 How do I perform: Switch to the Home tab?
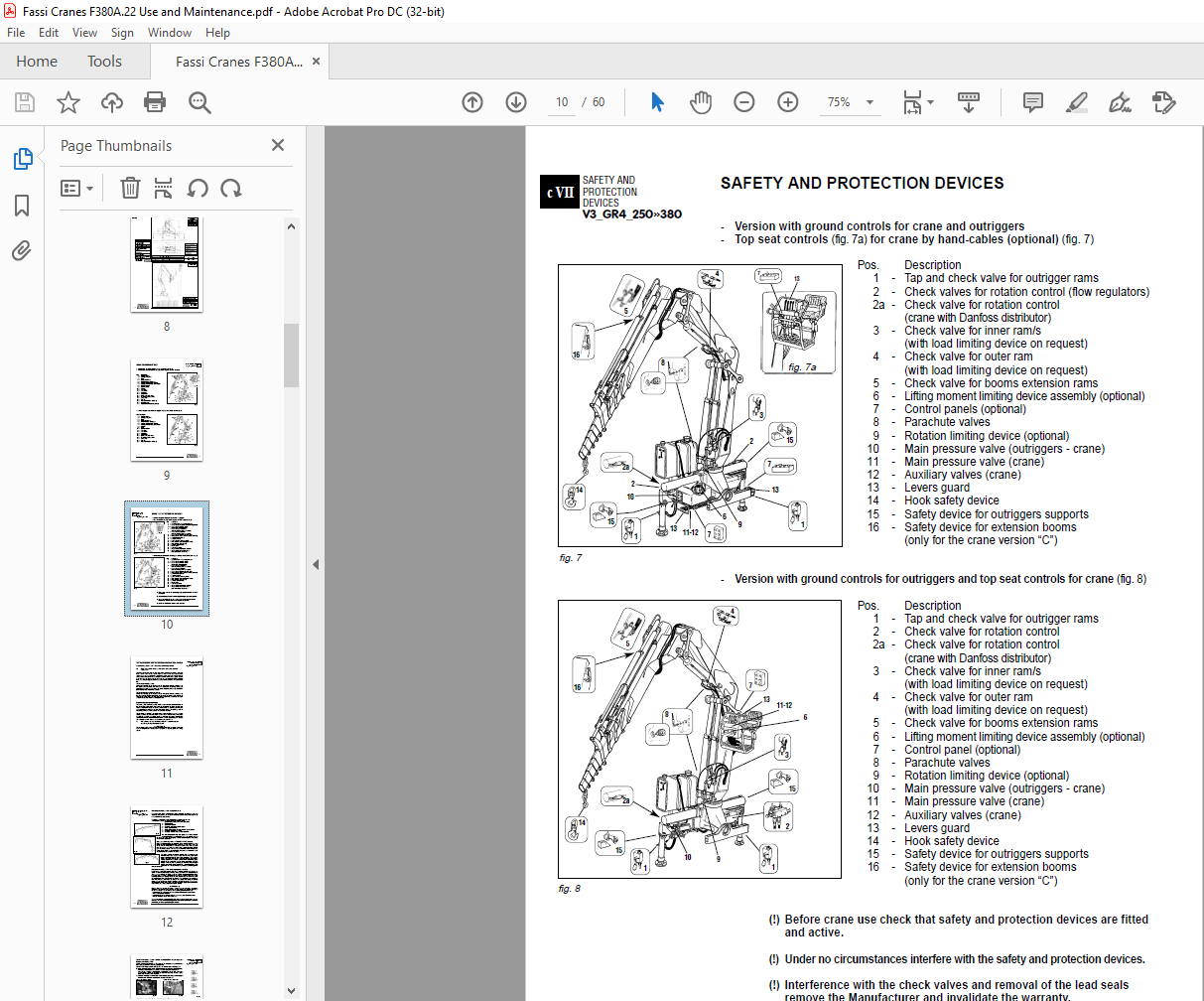pos(37,62)
